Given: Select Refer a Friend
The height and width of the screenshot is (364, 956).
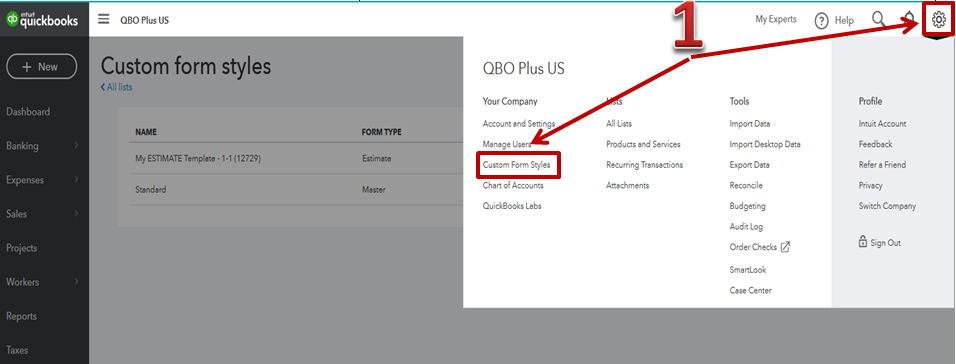Looking at the screenshot, I should click(x=882, y=165).
